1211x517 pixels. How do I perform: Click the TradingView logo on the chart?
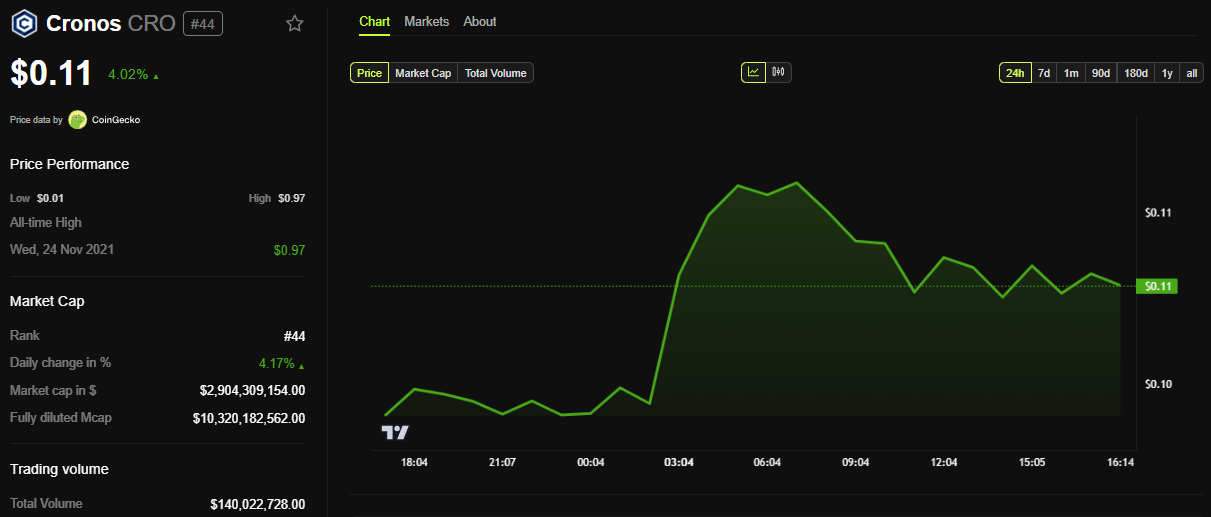395,432
